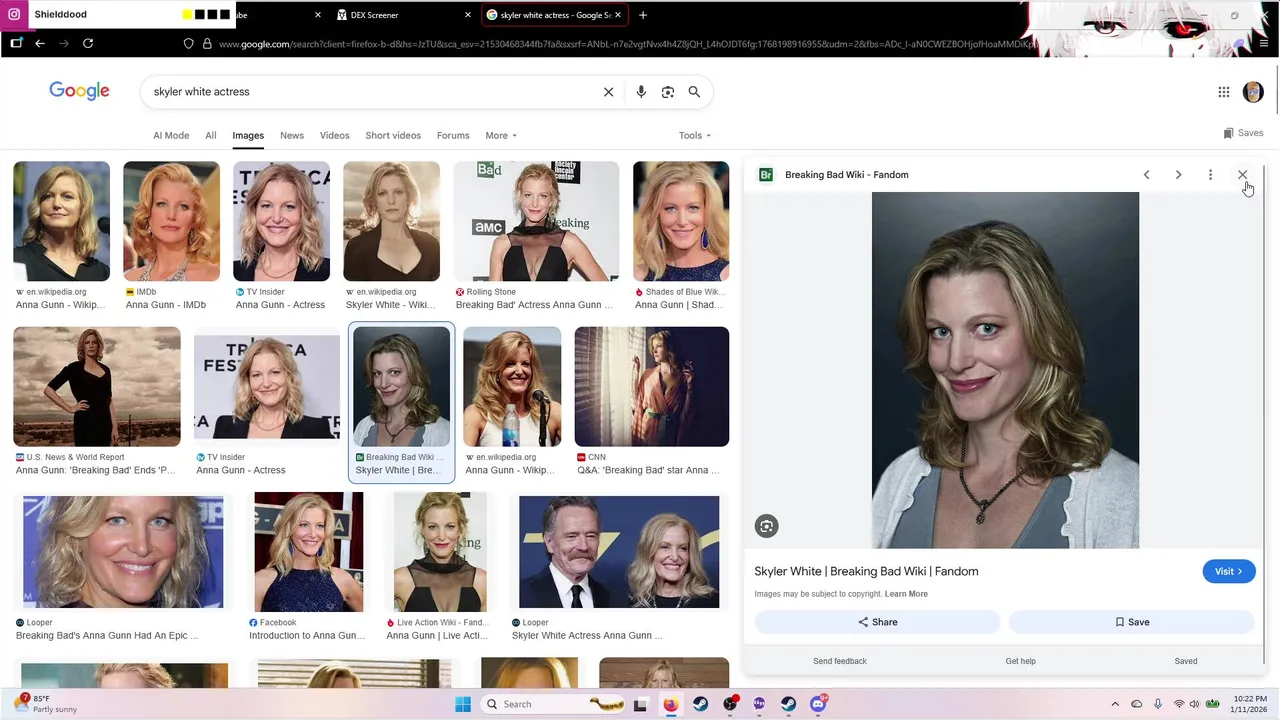Open the Firefox hamburger menu

point(1264,43)
